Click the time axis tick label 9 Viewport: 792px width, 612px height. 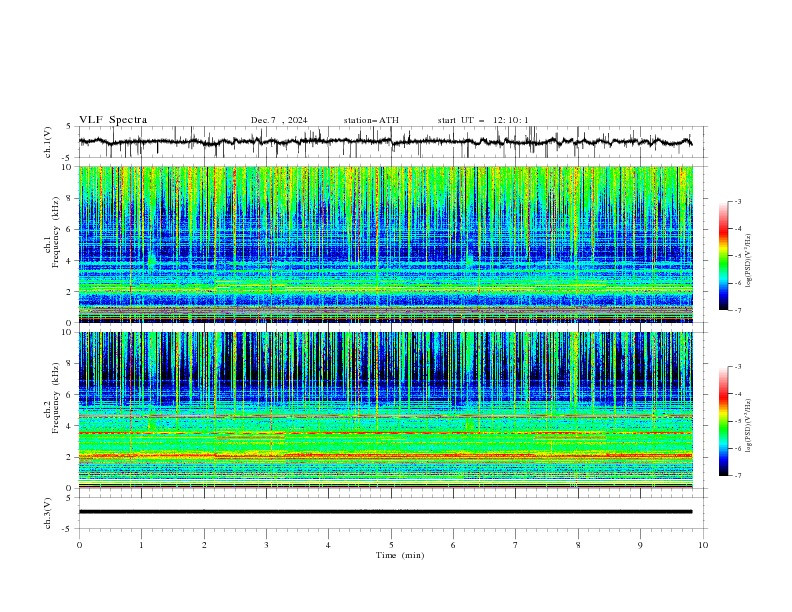click(640, 545)
